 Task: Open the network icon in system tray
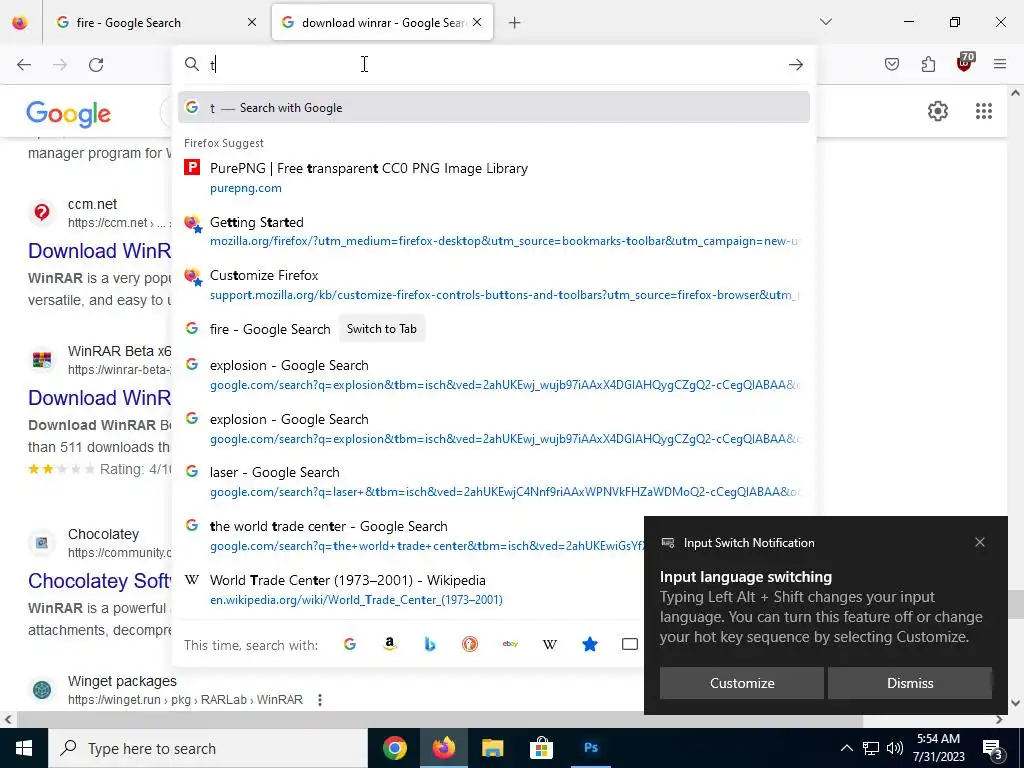(871, 748)
